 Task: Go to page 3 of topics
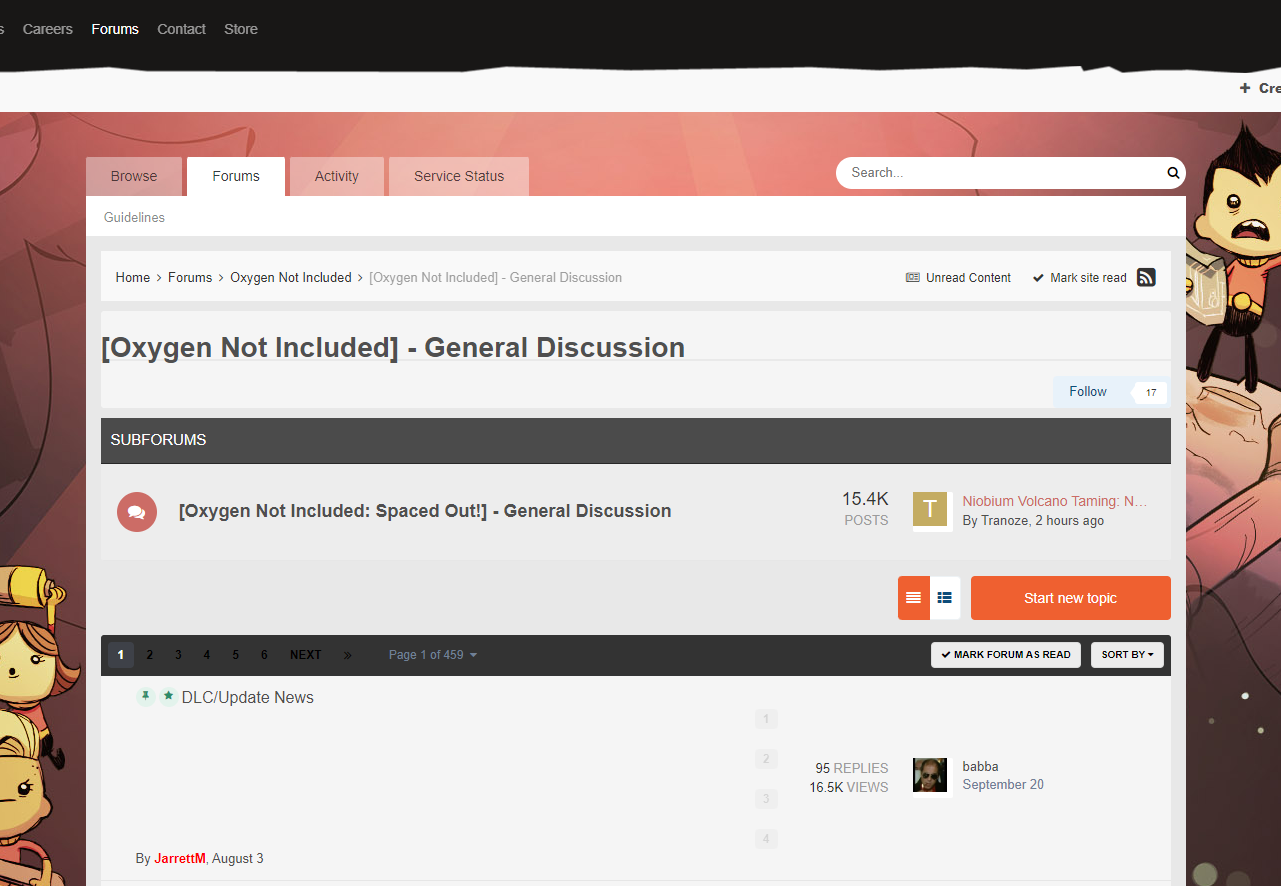point(178,655)
